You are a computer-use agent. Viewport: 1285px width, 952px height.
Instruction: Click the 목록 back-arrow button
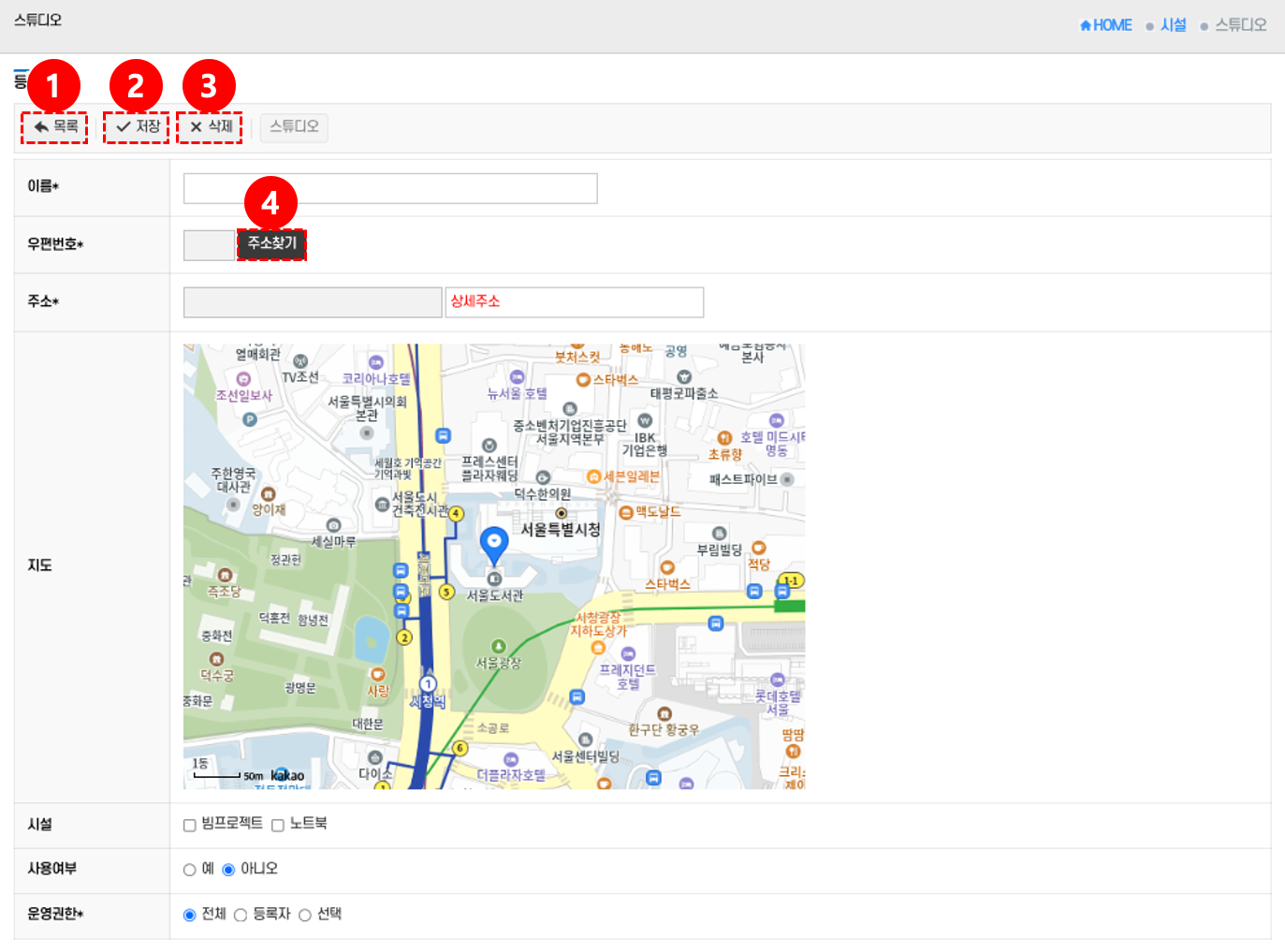coord(55,126)
